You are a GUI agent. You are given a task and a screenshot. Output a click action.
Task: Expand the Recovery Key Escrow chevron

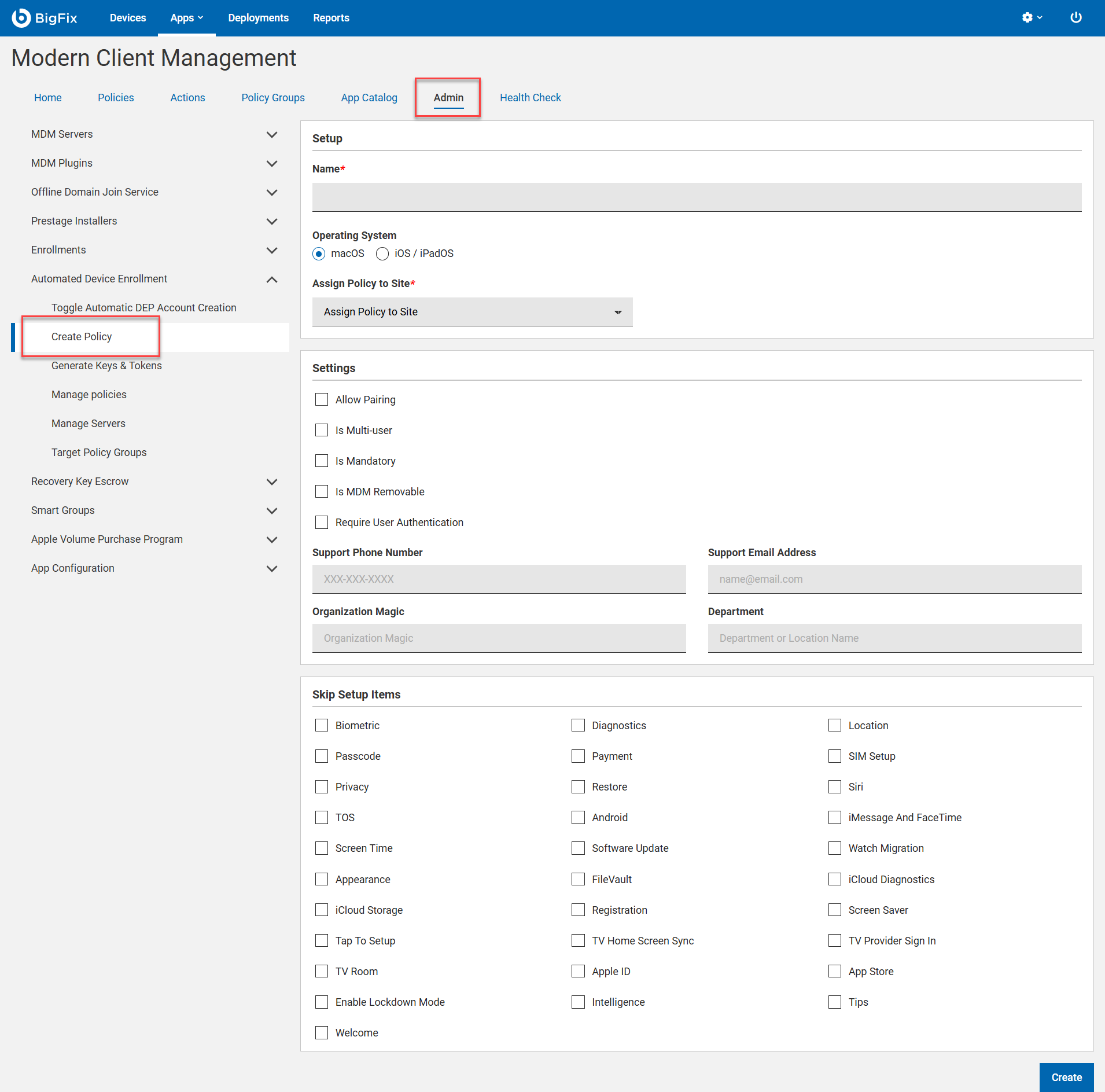(x=271, y=481)
